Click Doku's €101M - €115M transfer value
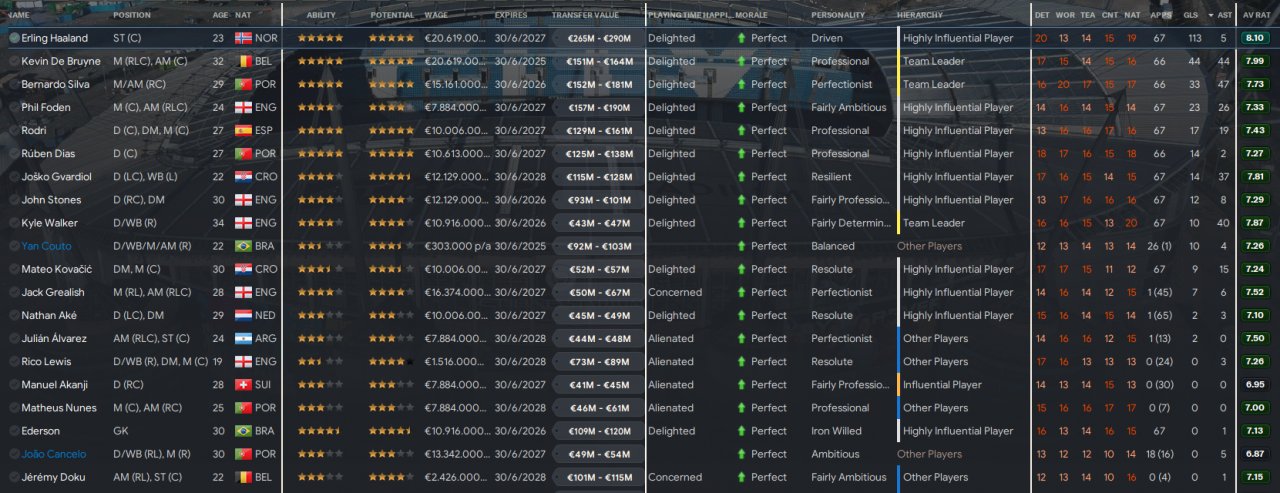 click(599, 477)
